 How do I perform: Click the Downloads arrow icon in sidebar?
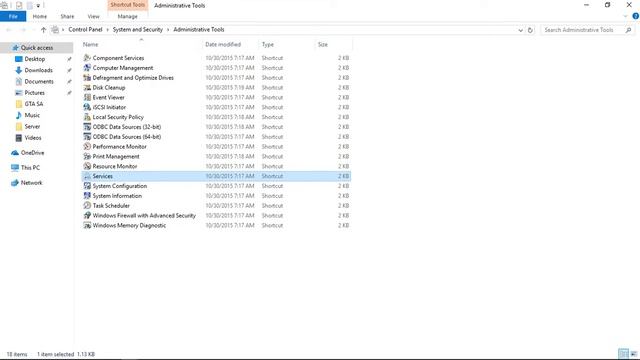(x=18, y=70)
